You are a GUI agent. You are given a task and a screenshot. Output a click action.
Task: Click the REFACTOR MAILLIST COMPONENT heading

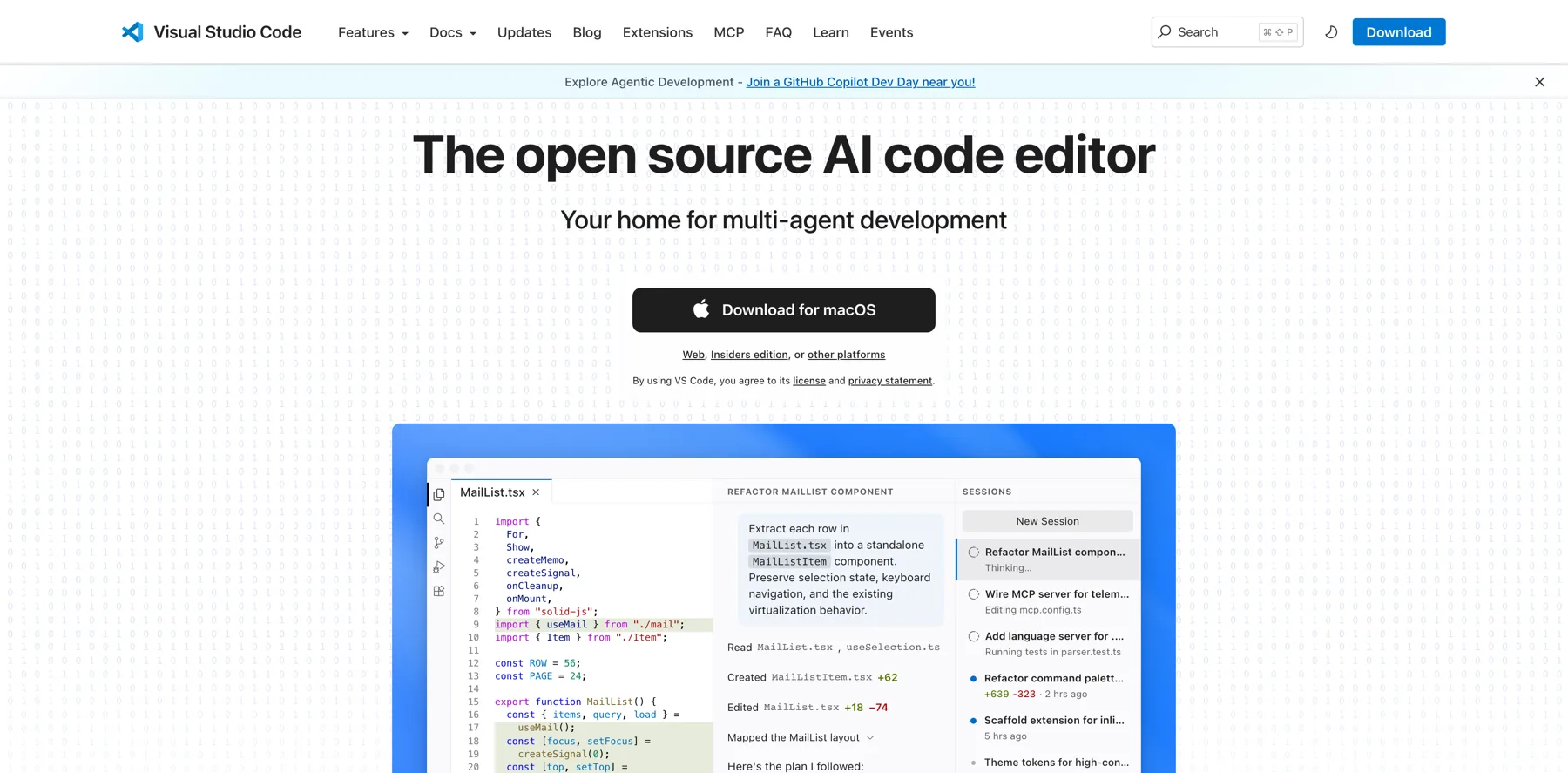810,492
